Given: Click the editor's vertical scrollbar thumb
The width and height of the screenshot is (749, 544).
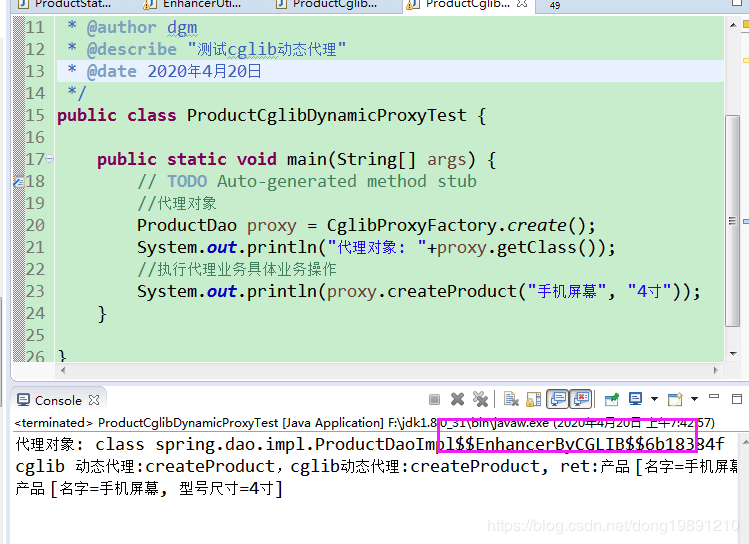Looking at the screenshot, I should click(732, 221).
